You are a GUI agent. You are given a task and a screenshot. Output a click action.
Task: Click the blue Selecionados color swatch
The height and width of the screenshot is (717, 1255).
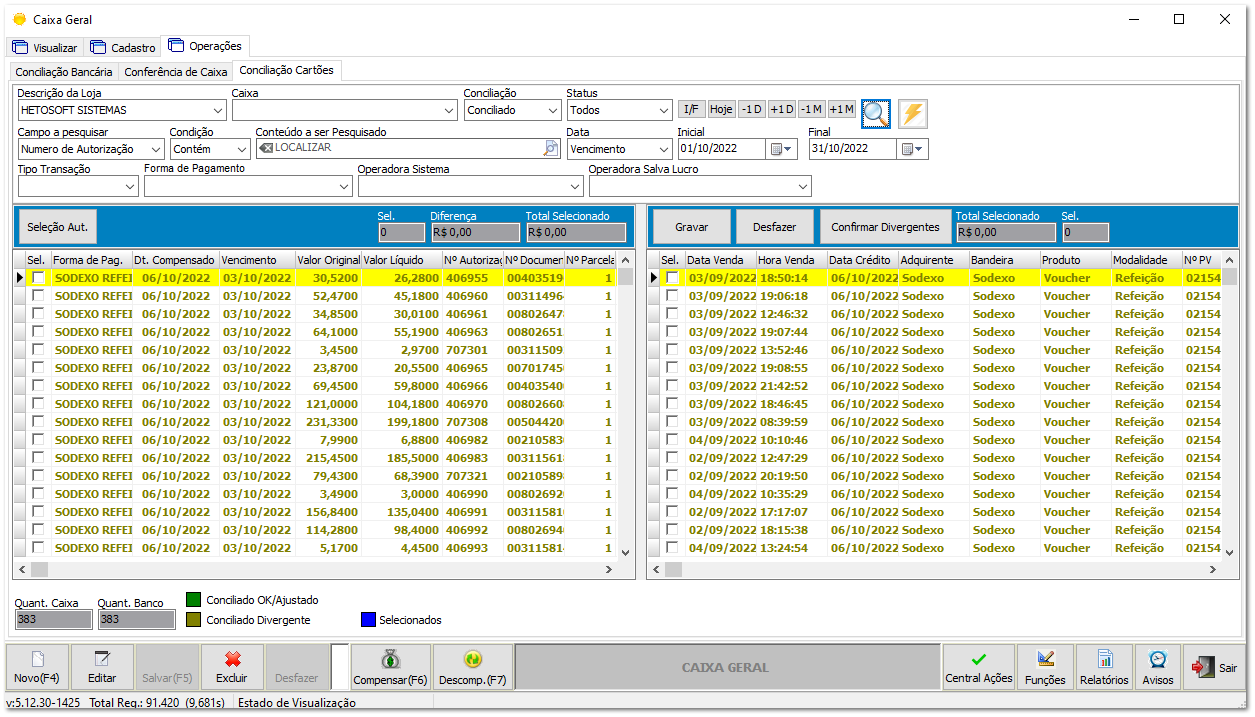368,620
